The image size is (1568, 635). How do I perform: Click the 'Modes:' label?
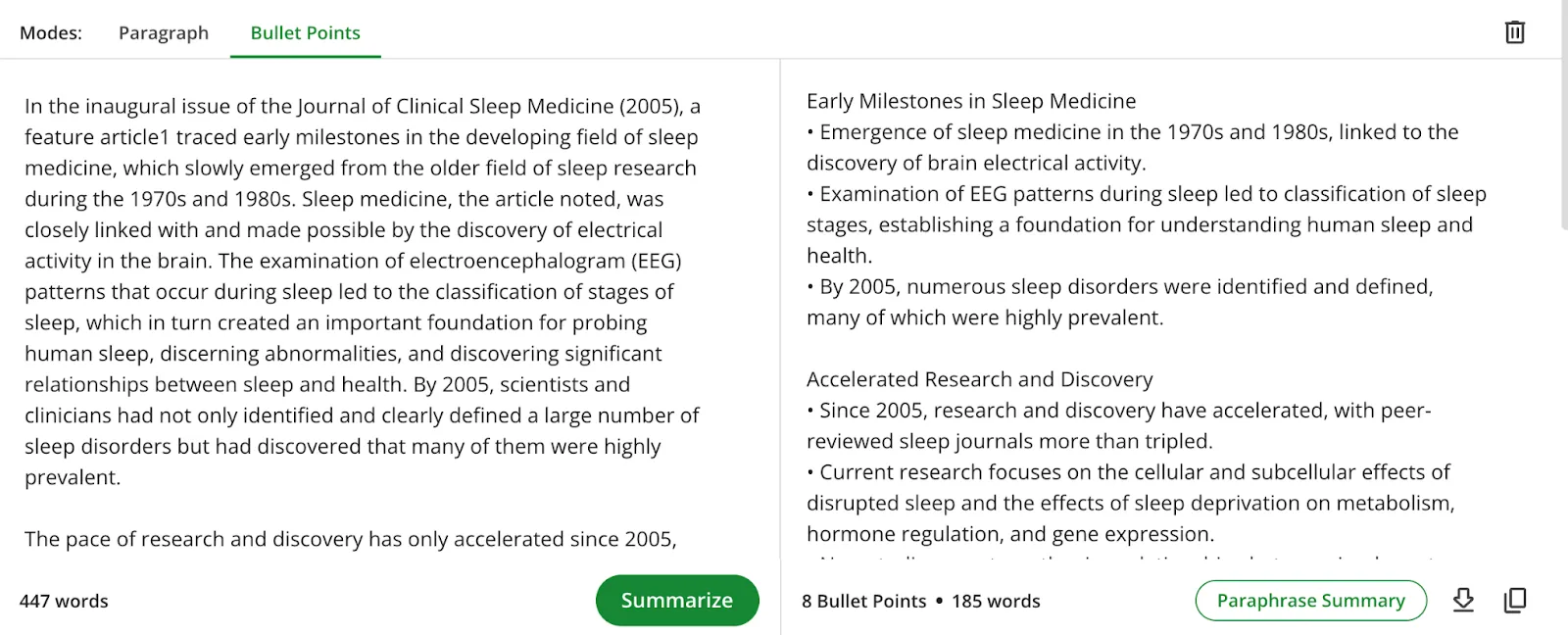pos(51,32)
